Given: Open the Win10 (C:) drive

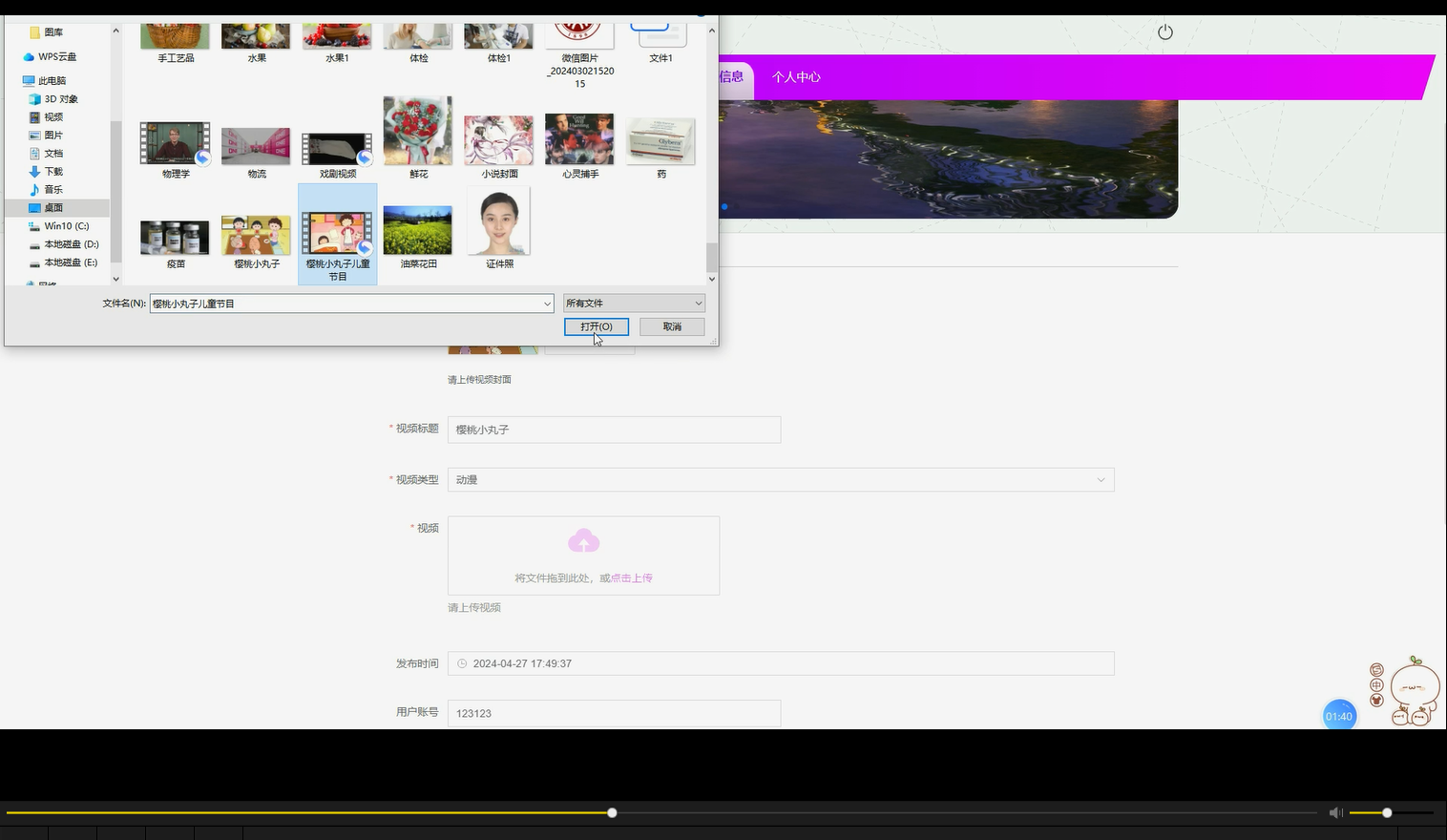Looking at the screenshot, I should click(59, 226).
